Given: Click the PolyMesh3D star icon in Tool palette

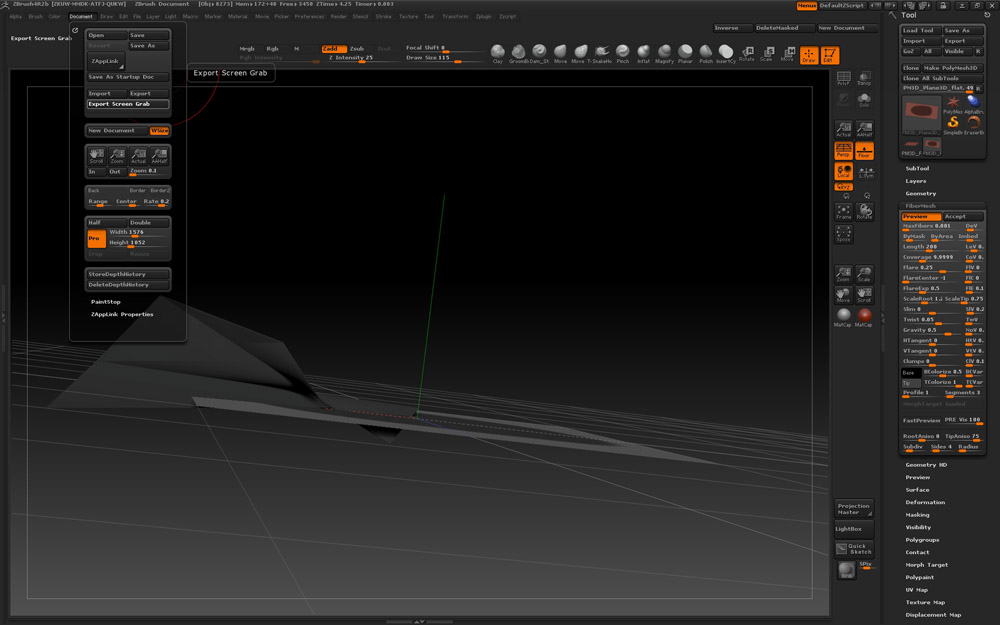Looking at the screenshot, I should [x=954, y=103].
